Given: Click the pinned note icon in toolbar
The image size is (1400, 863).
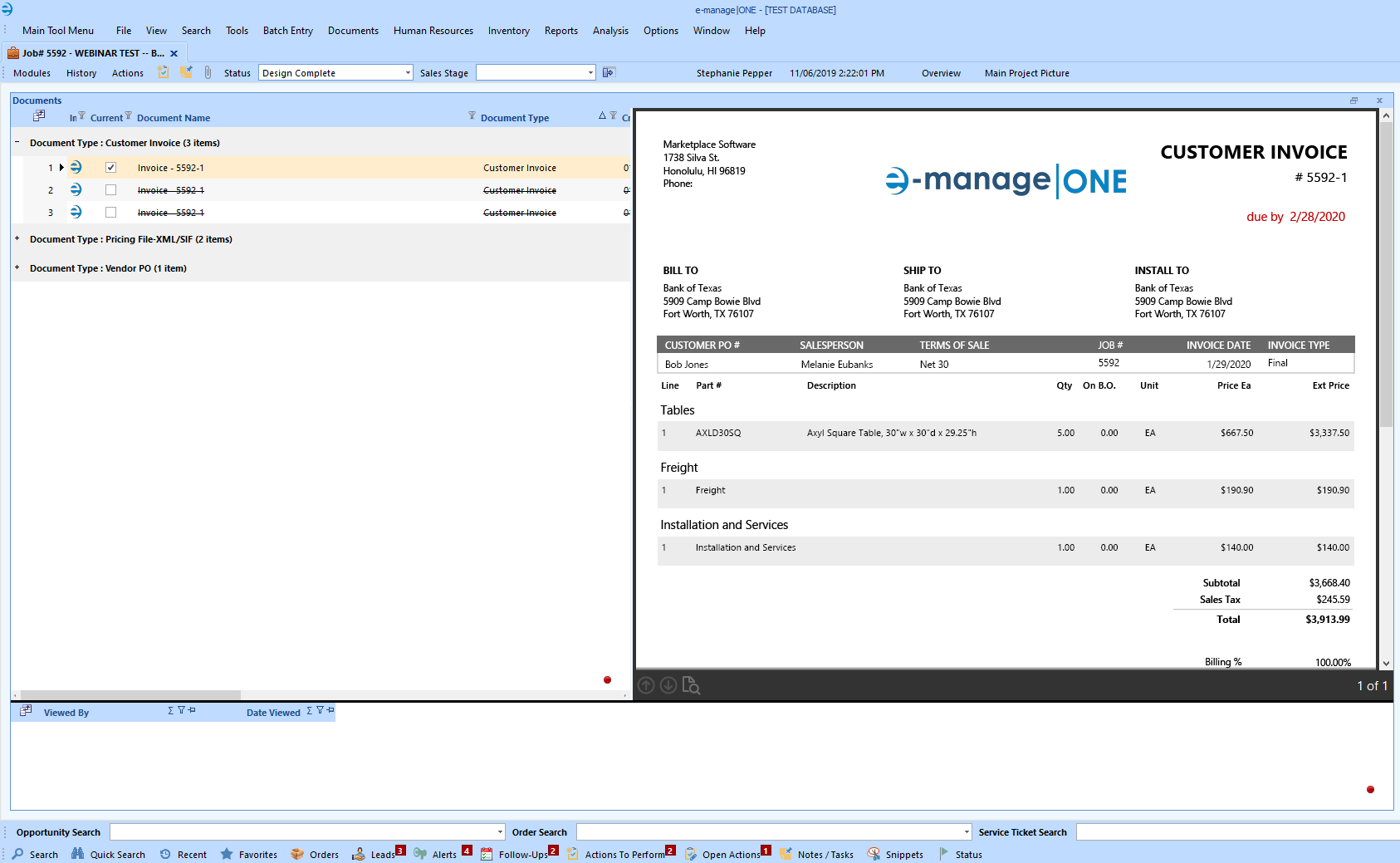Looking at the screenshot, I should tap(187, 72).
